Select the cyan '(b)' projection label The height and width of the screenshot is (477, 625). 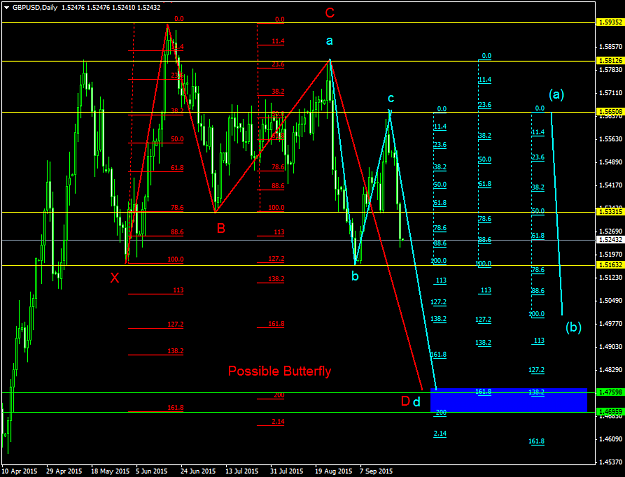point(574,327)
